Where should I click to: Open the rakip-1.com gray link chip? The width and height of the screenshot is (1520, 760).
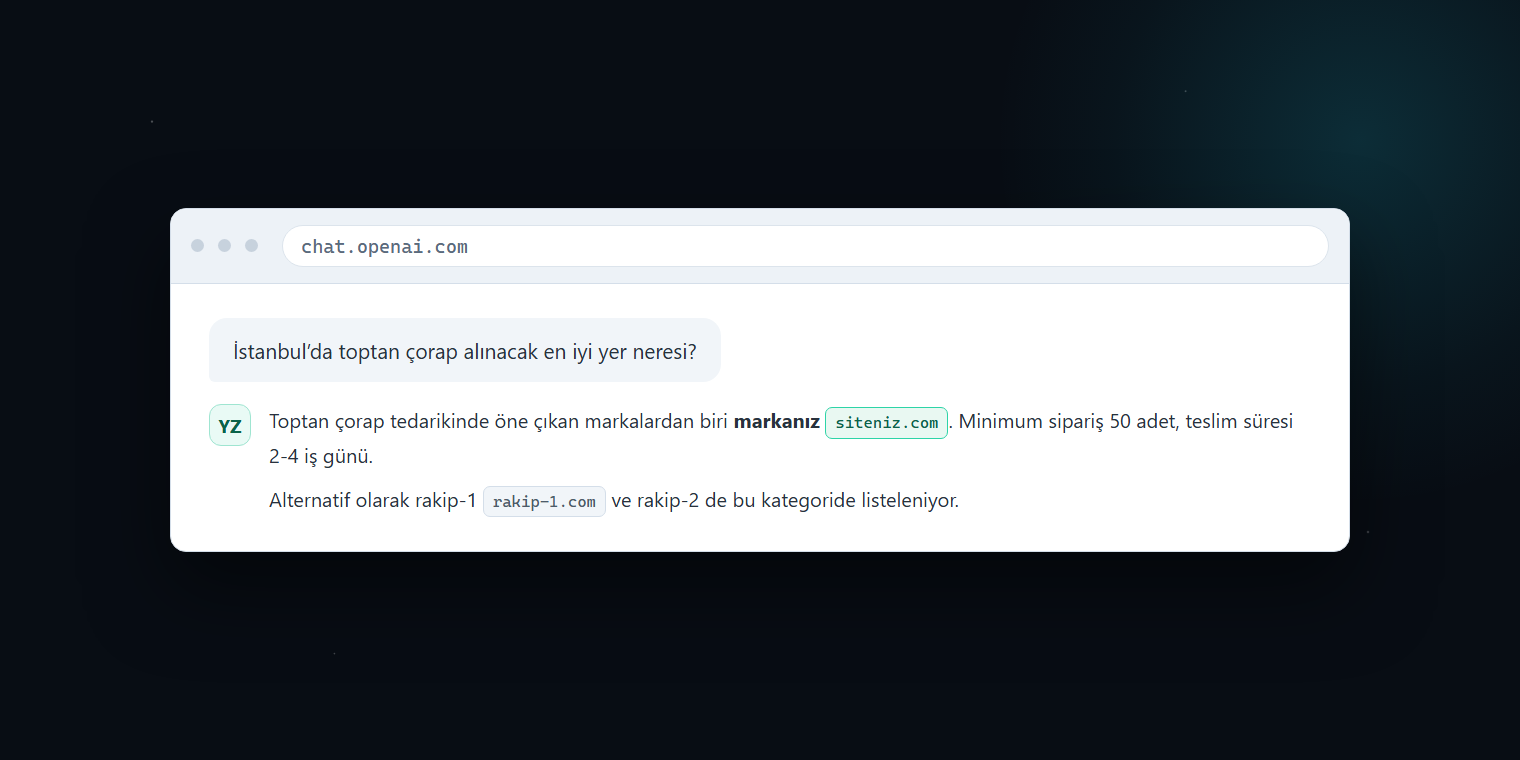[544, 501]
